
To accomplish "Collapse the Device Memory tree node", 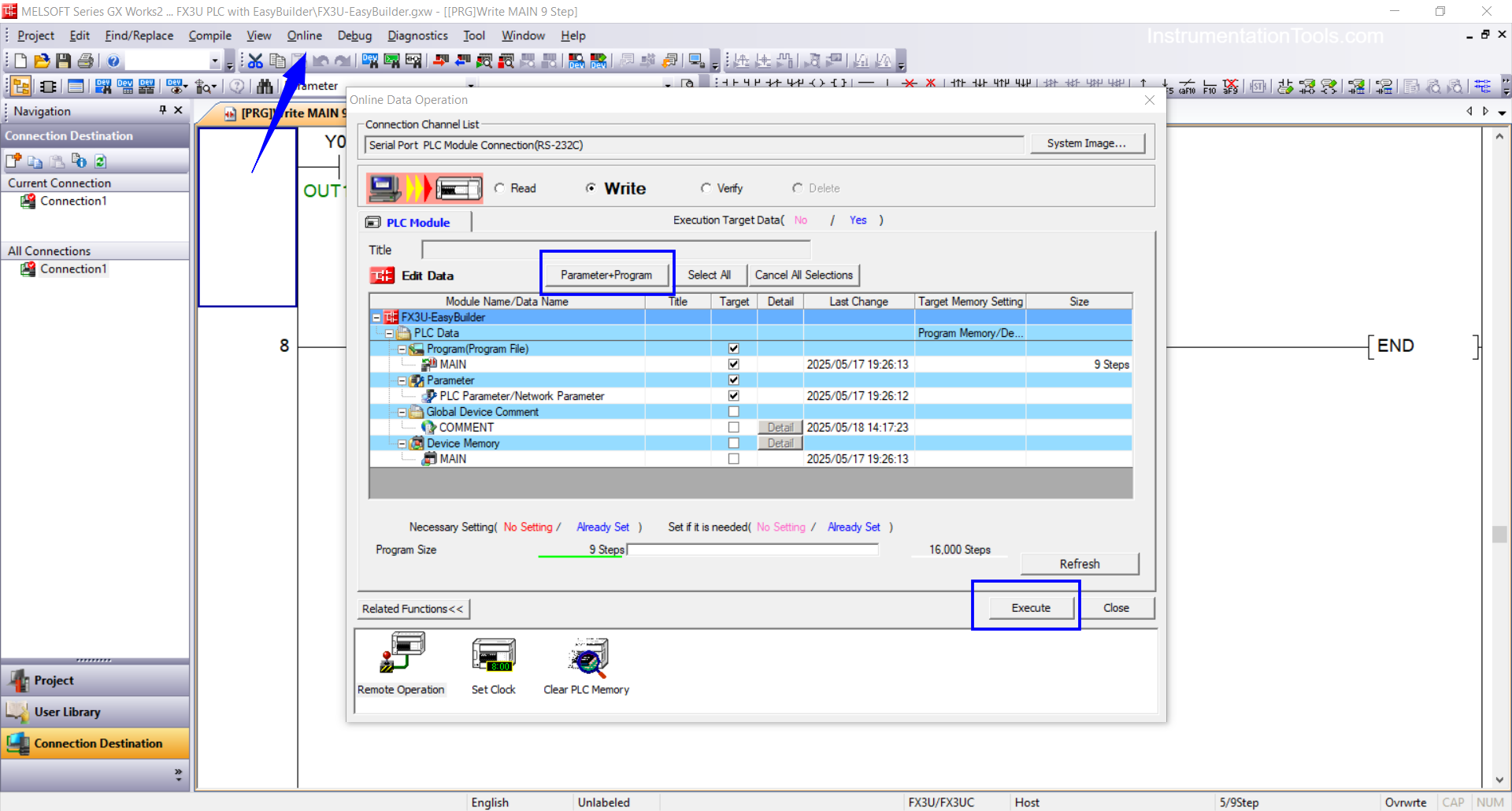I will pos(402,443).
